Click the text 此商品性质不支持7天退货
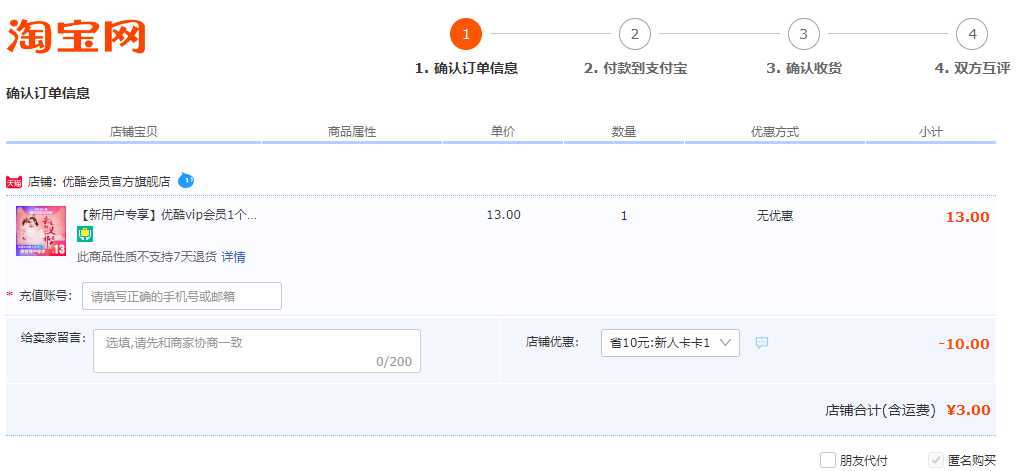The height and width of the screenshot is (471, 1020). point(147,257)
